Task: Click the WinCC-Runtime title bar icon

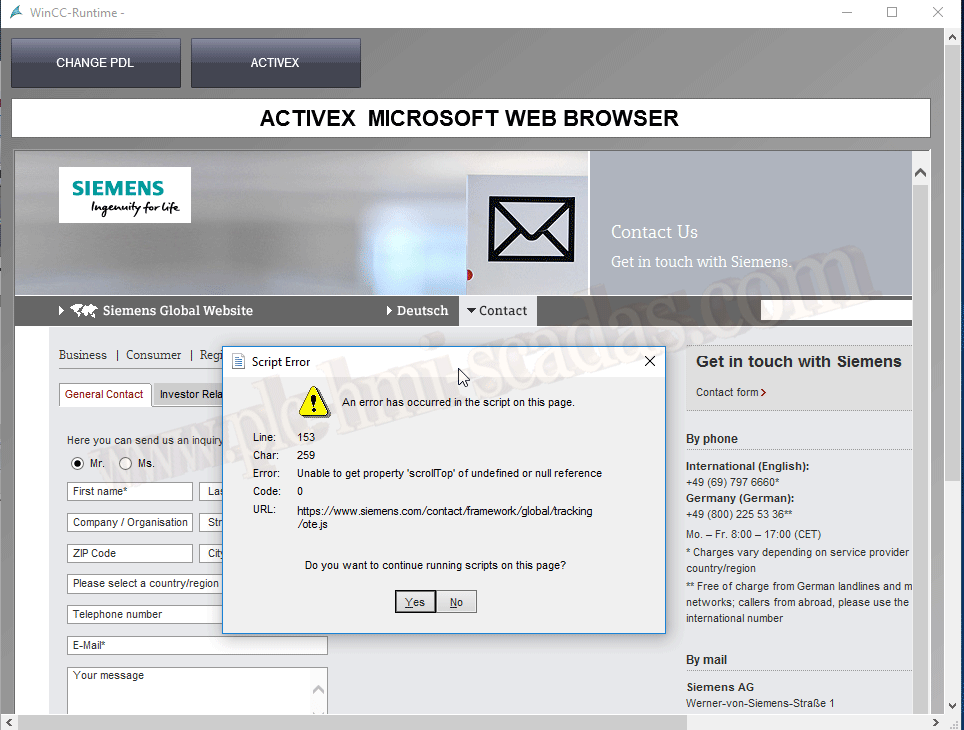Action: click(15, 12)
